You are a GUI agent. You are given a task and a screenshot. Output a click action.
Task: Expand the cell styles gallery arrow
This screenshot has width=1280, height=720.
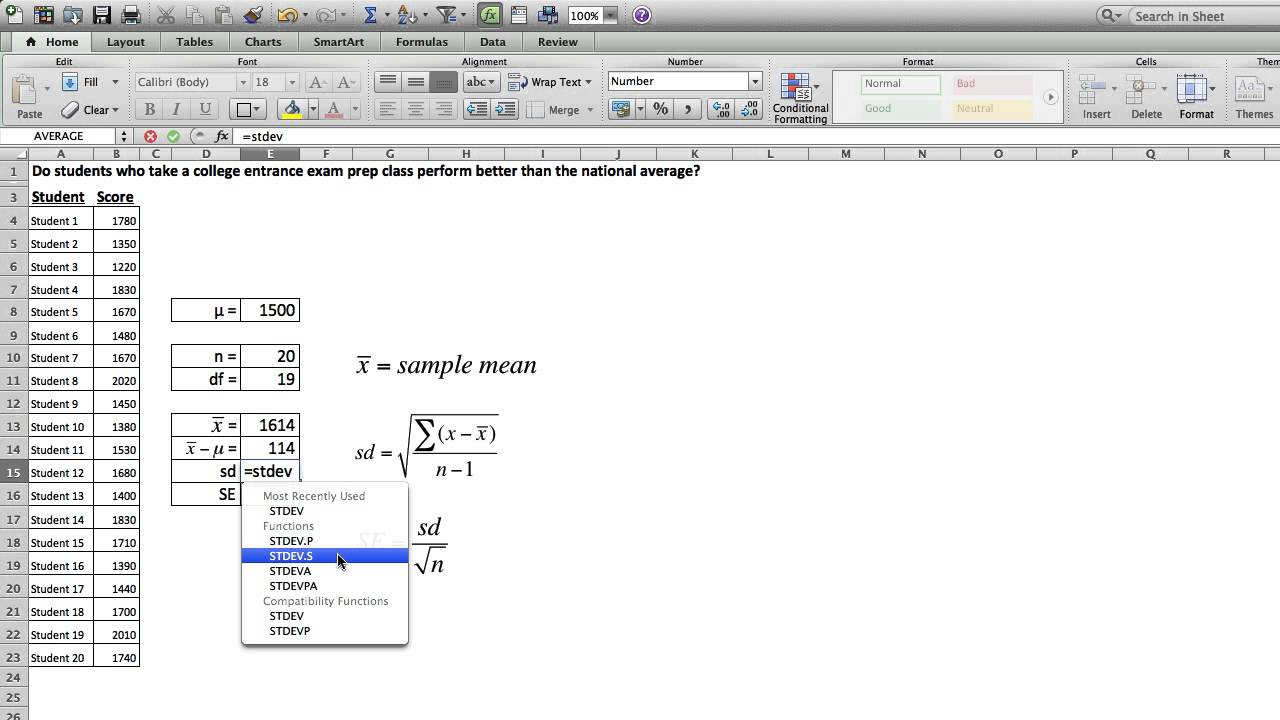point(1050,97)
